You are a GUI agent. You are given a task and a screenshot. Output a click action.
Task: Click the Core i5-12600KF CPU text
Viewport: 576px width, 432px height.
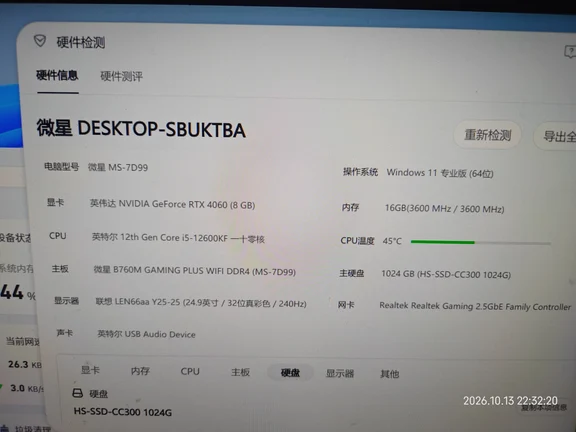point(178,238)
